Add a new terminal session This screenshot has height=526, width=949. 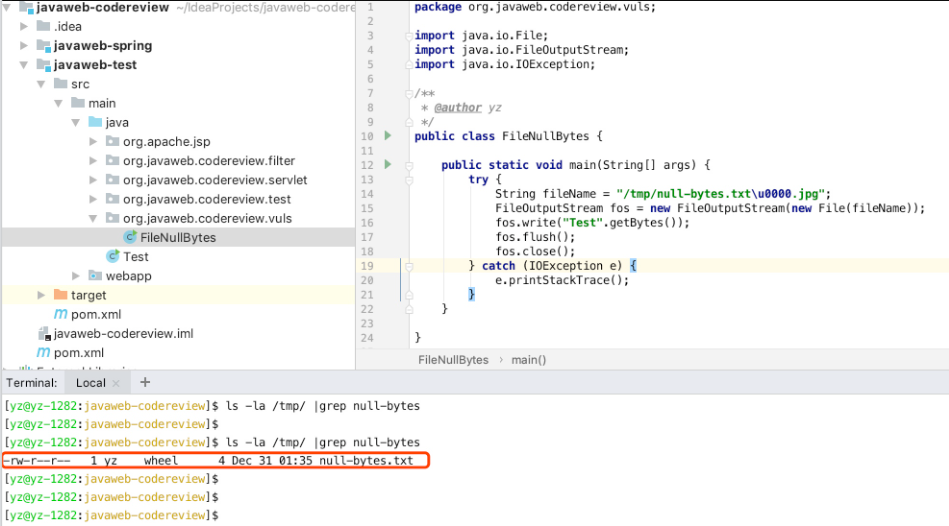tap(145, 383)
